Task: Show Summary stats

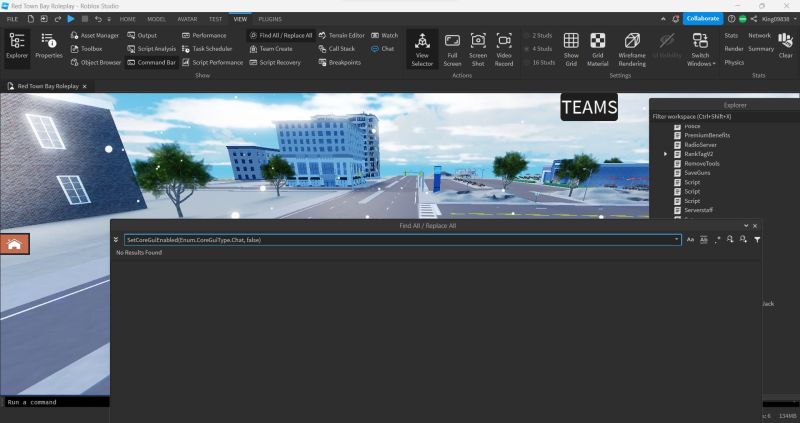Action: tap(761, 49)
